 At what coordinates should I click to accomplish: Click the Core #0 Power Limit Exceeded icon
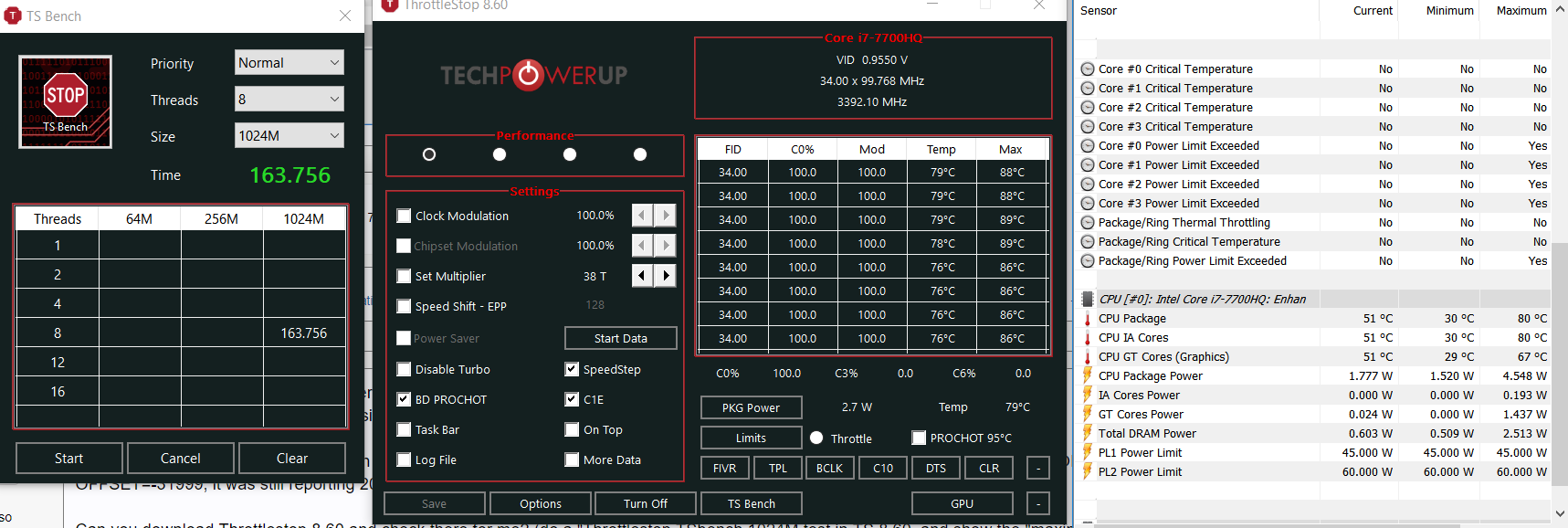coord(1087,146)
